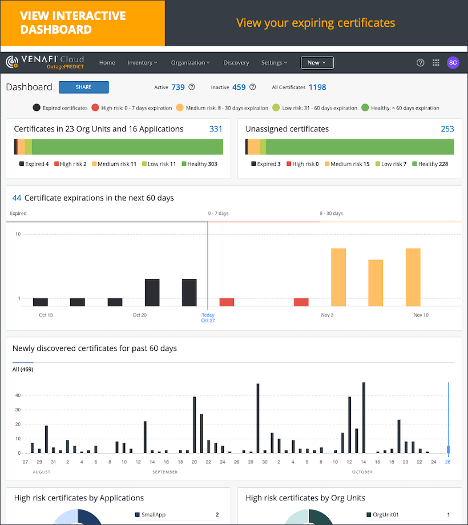Click the VIEW INTERACTIVE DASHBOARD banner
Viewport: 468px width, 525px height.
83,23
